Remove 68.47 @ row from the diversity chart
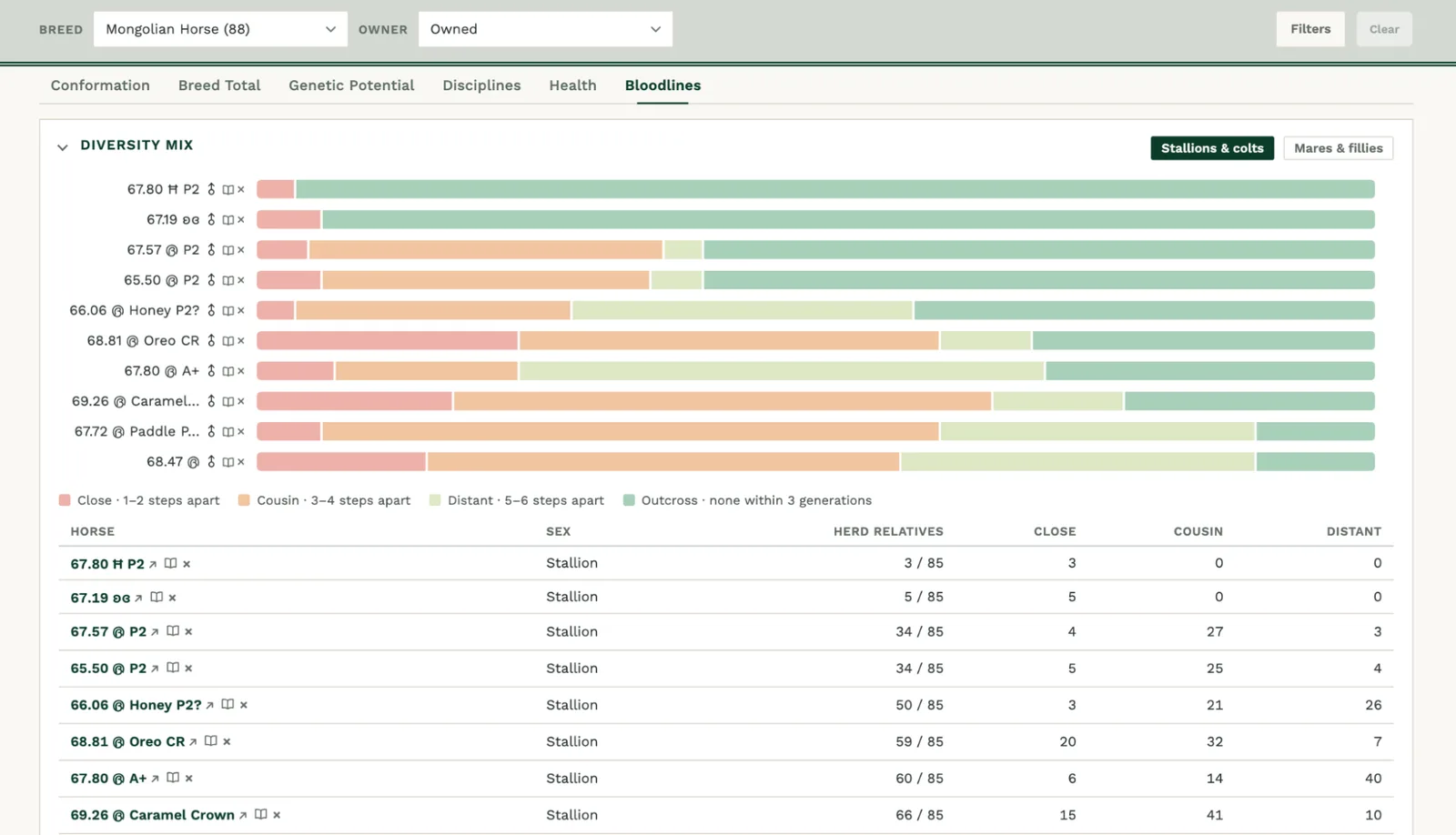Image resolution: width=1456 pixels, height=835 pixels. coord(241,462)
